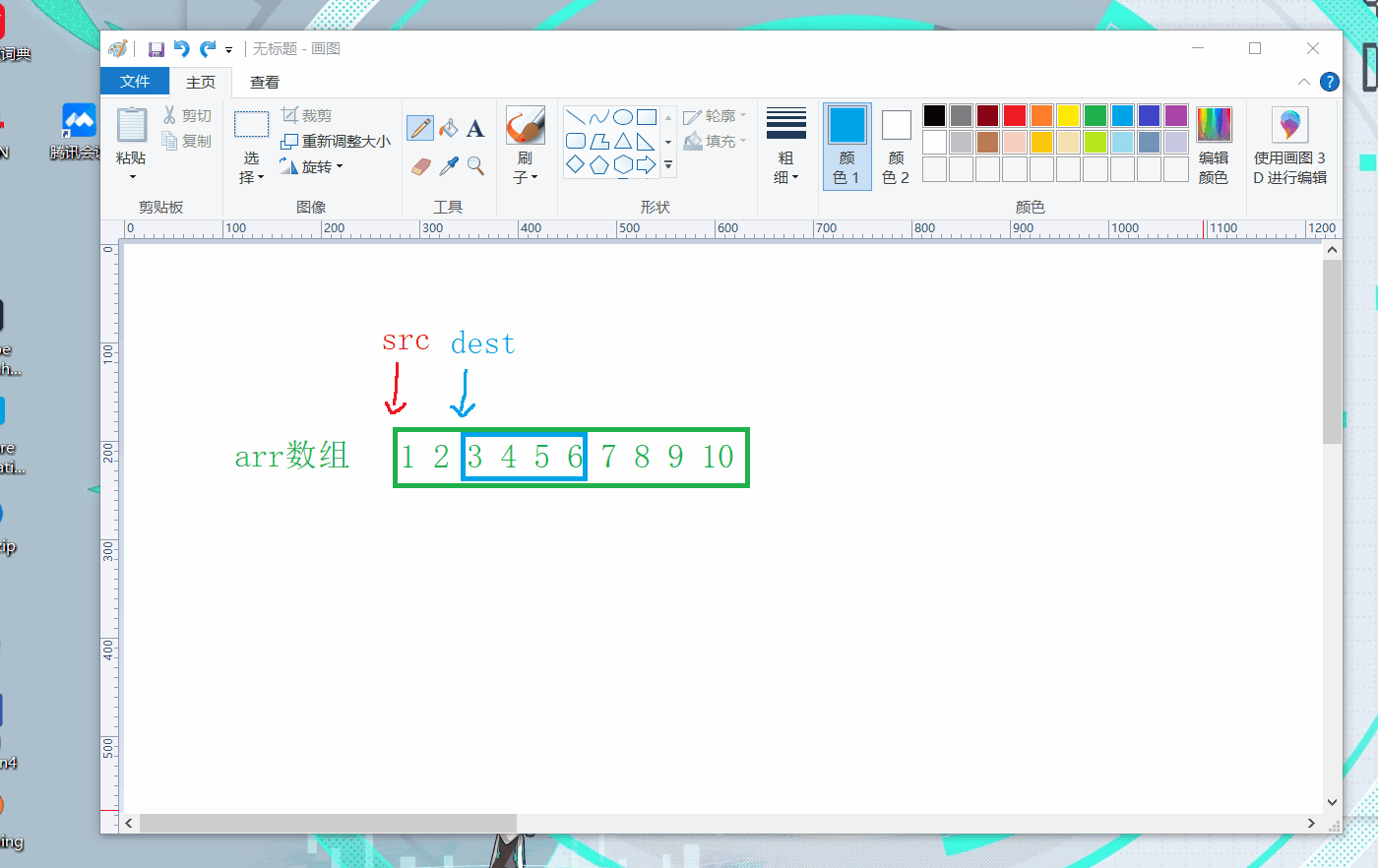The height and width of the screenshot is (868, 1378).
Task: Click the Paste clipboard icon
Action: [x=132, y=126]
